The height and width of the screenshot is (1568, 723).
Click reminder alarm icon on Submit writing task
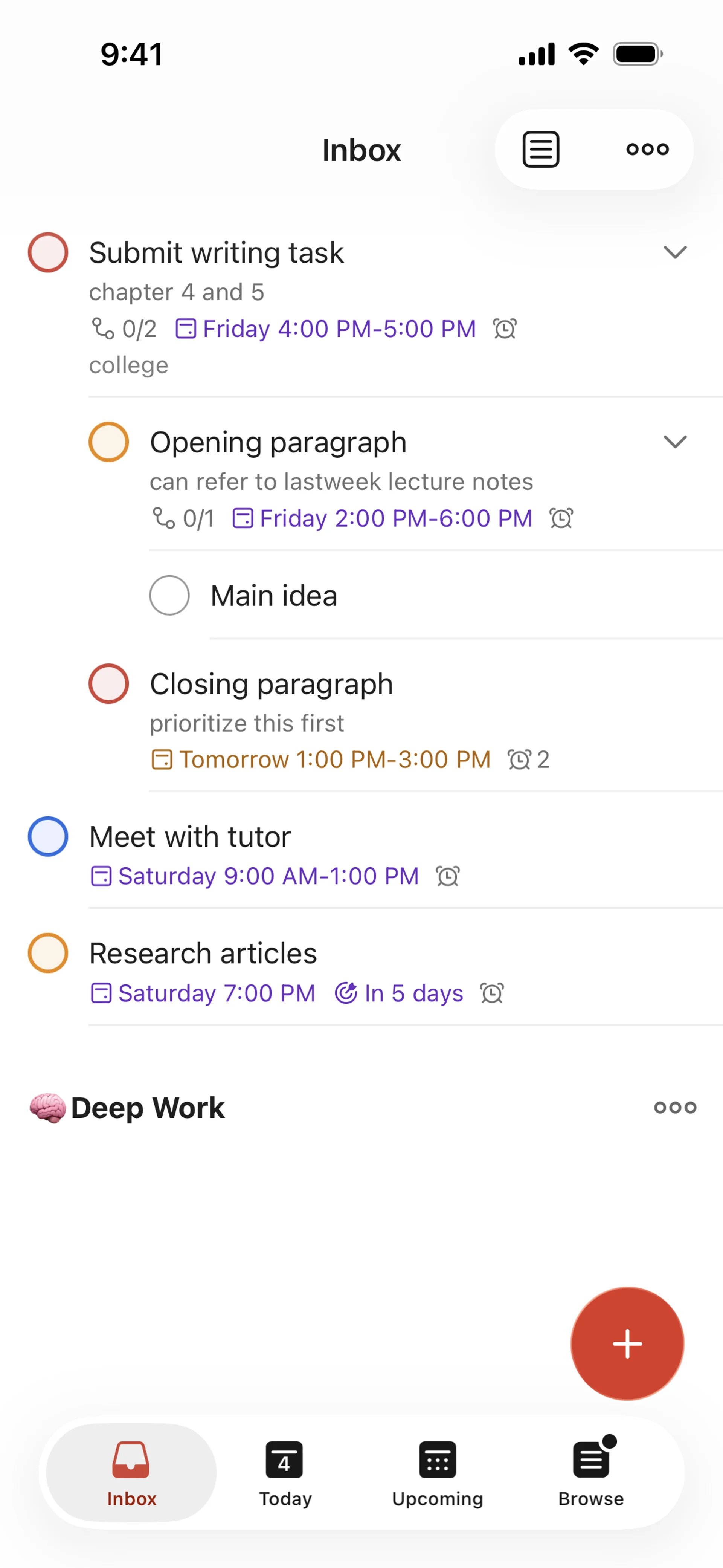click(x=505, y=329)
